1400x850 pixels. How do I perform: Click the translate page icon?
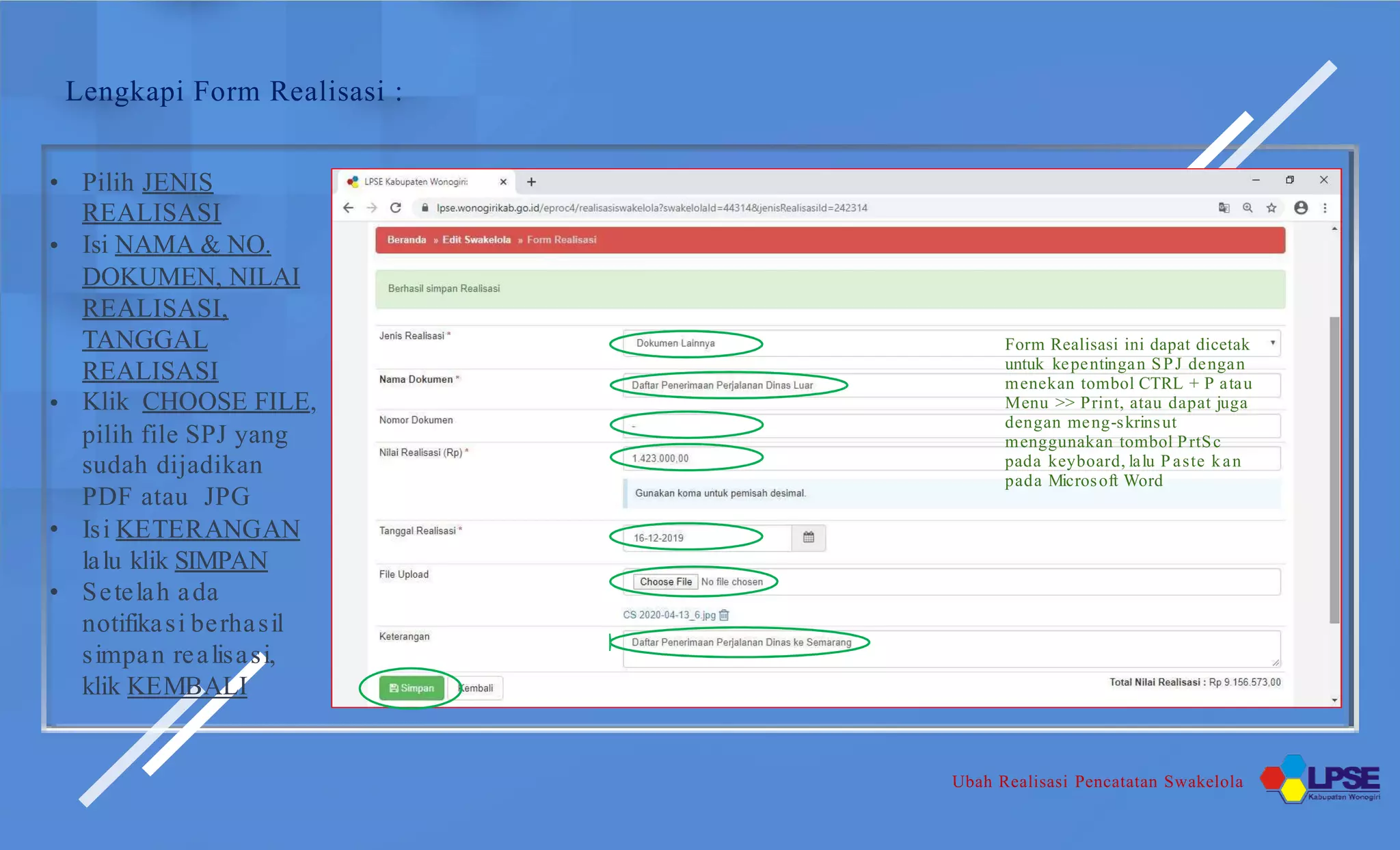1224,208
